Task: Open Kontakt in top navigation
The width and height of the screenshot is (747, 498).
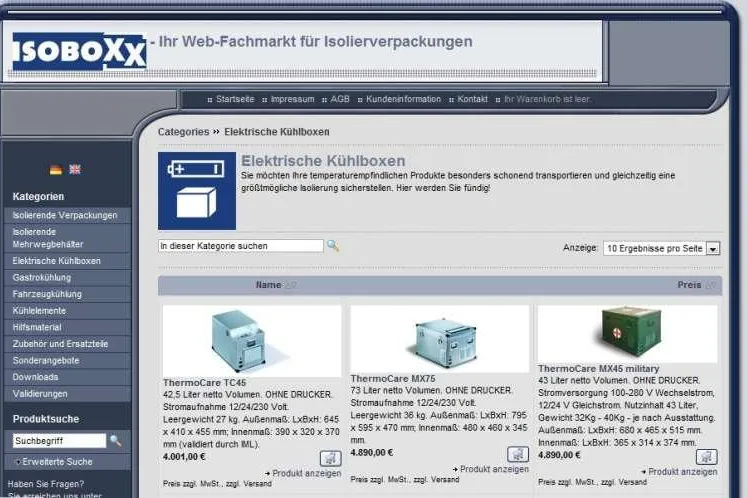Action: (472, 99)
